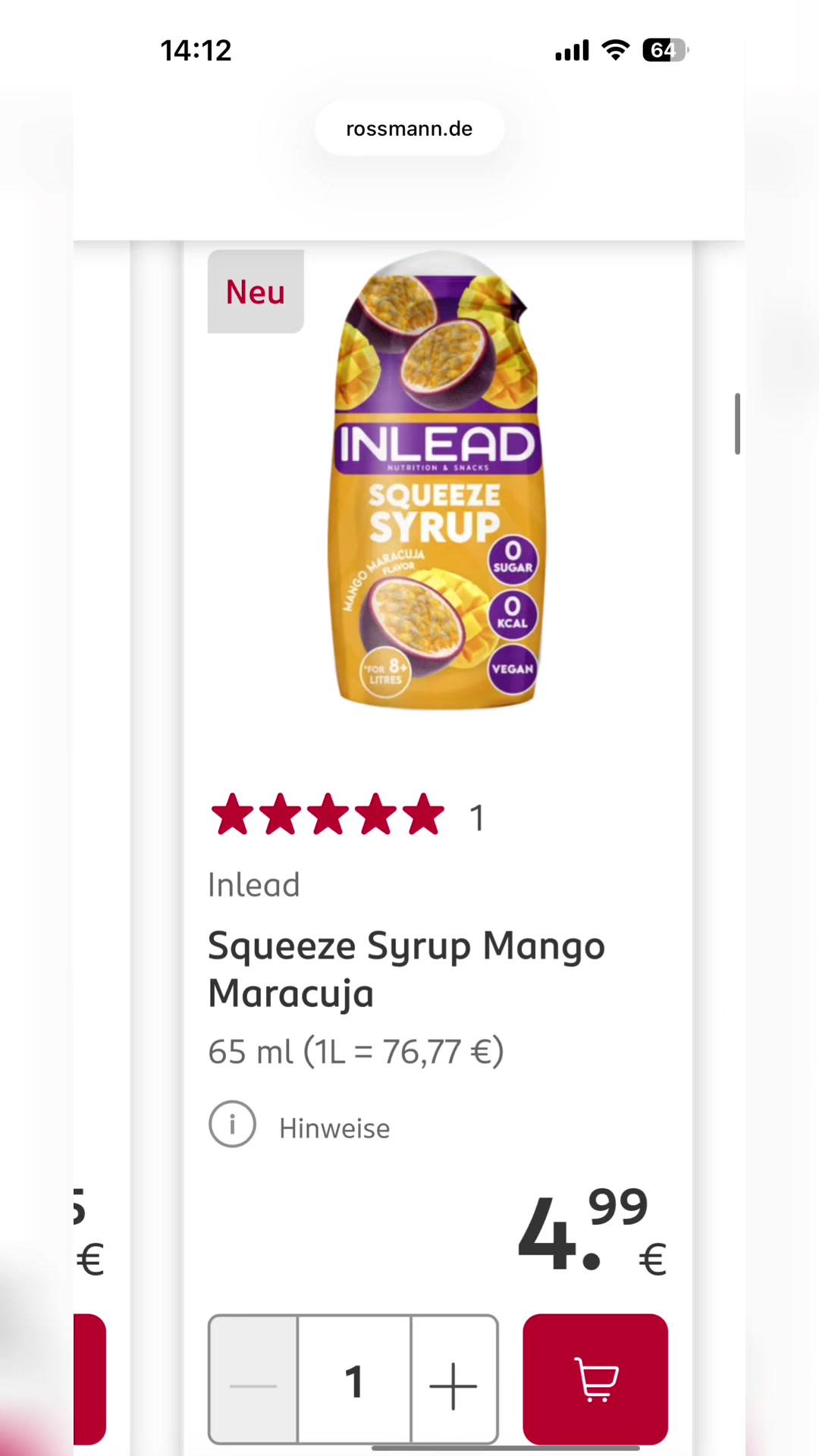This screenshot has width=819, height=1456.
Task: Select the quantity input field showing 1
Action: pos(354,1379)
